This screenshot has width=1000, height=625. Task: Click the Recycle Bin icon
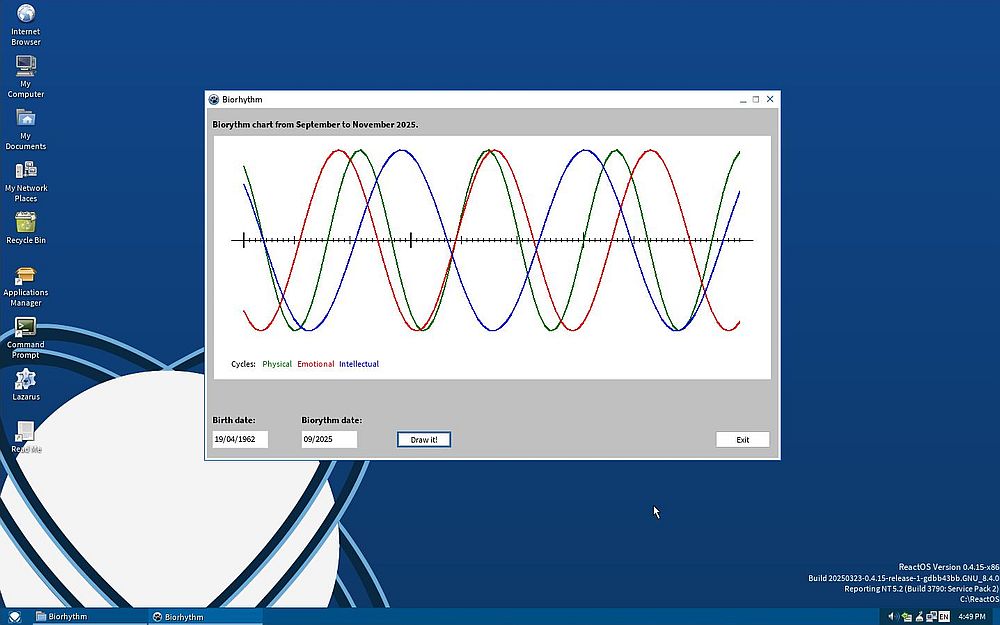click(x=26, y=223)
